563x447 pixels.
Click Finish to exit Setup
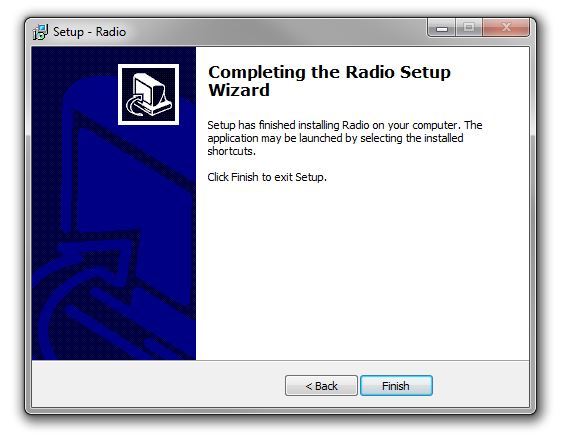(x=396, y=386)
